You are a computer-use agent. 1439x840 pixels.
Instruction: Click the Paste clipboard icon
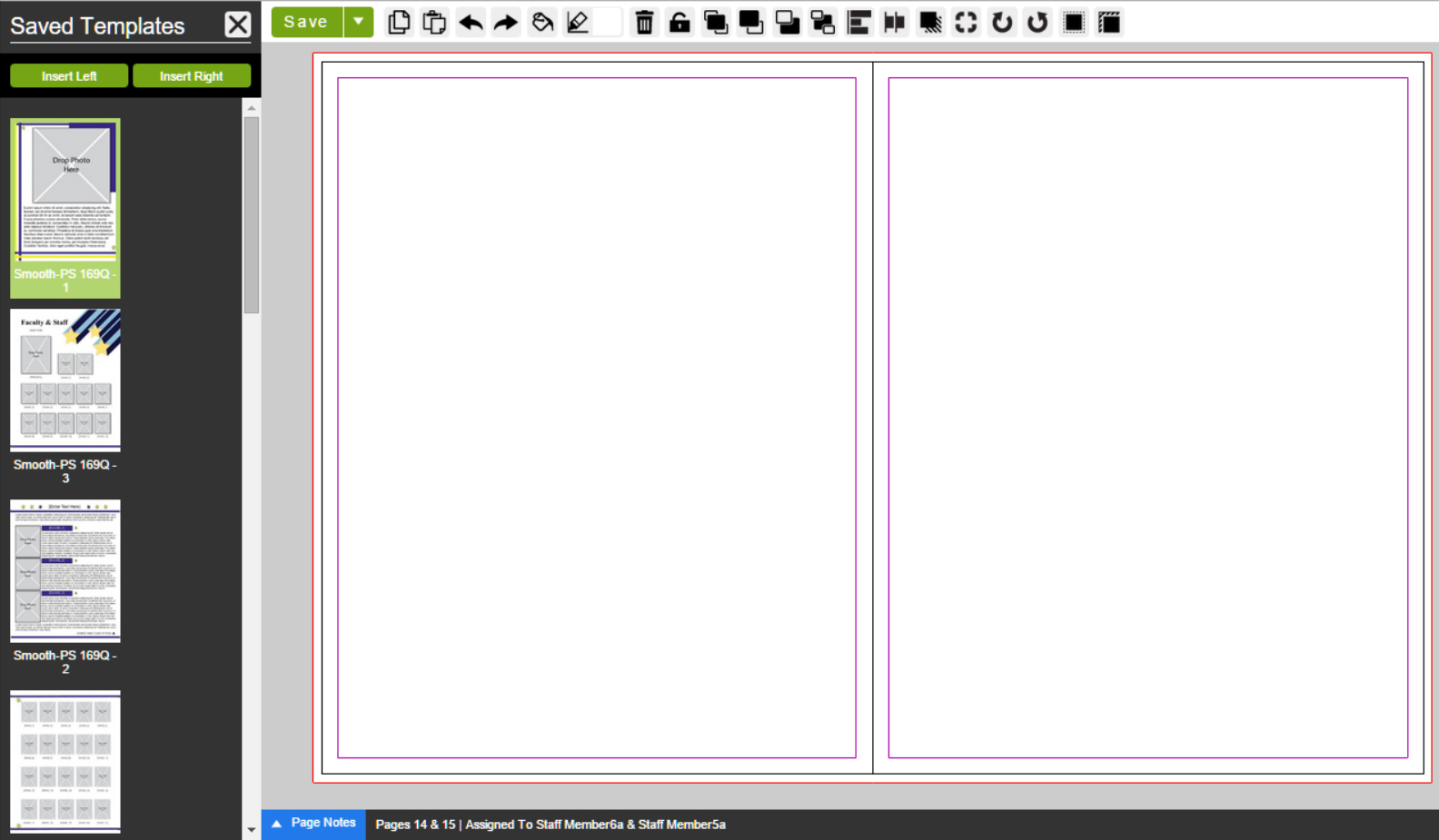pos(434,22)
